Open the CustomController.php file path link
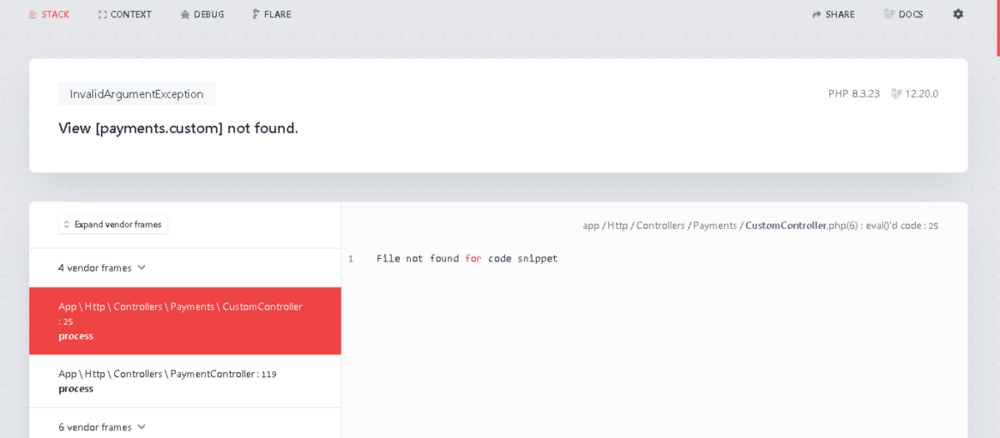1000x438 pixels. coord(760,226)
